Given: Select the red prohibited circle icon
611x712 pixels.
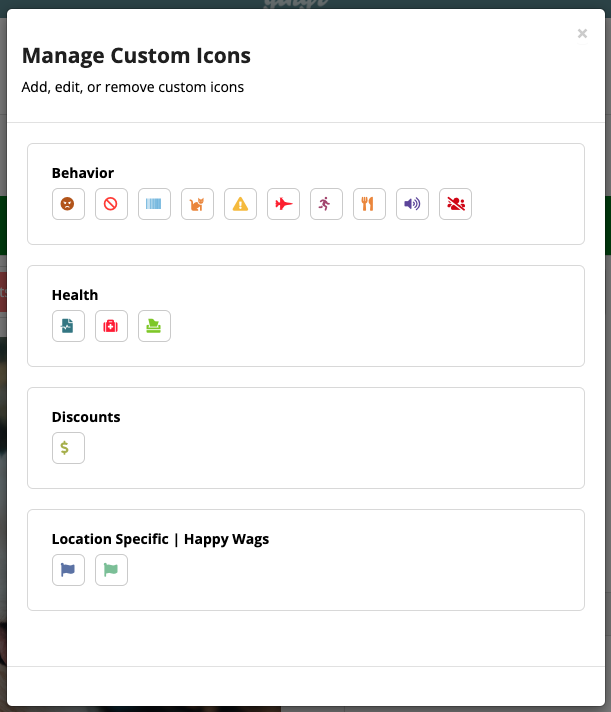Looking at the screenshot, I should coord(111,204).
